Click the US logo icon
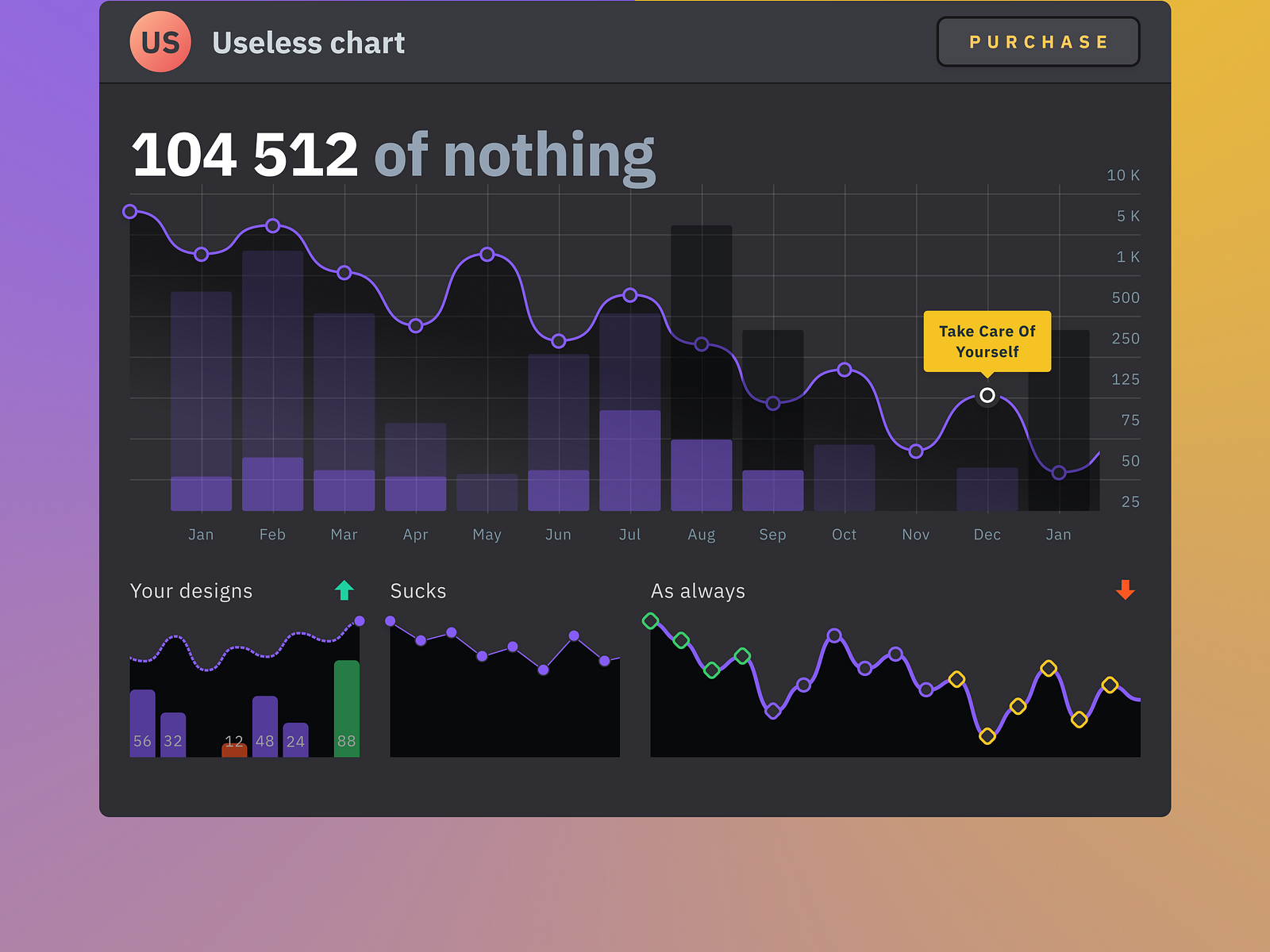The width and height of the screenshot is (1270, 952). pos(160,42)
